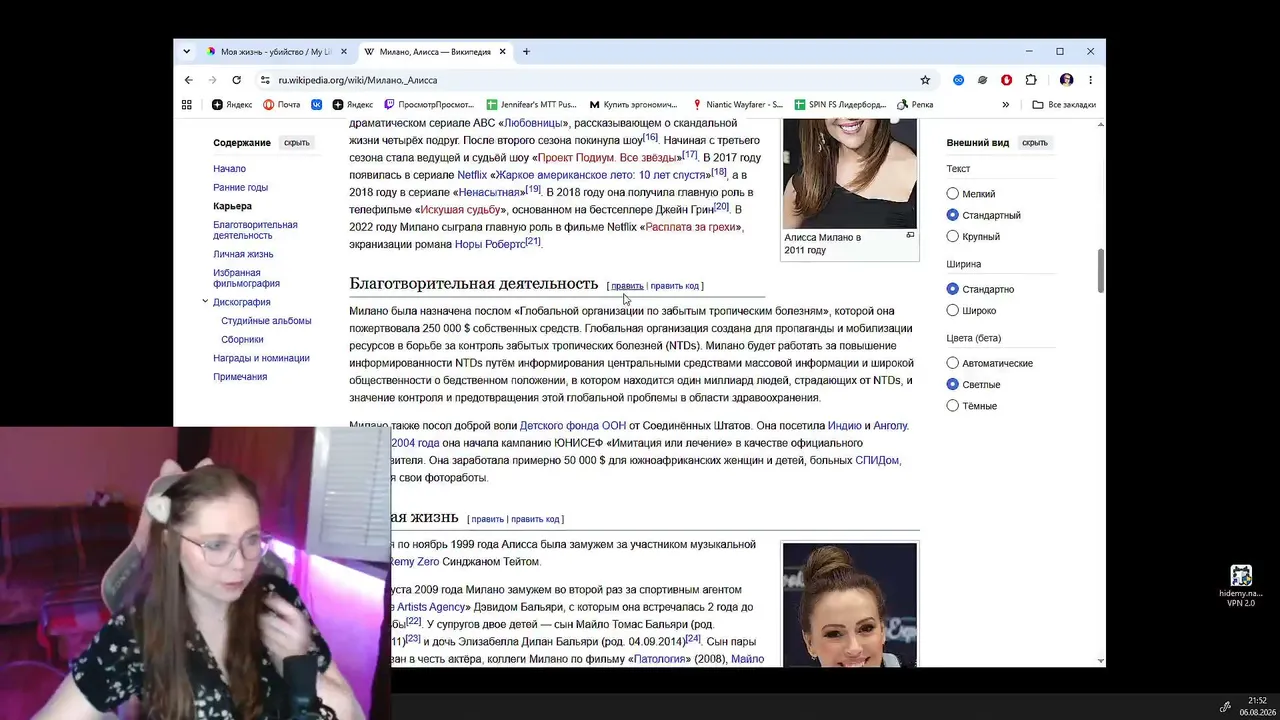Go to Избранная фильмография in contents

[x=246, y=278]
